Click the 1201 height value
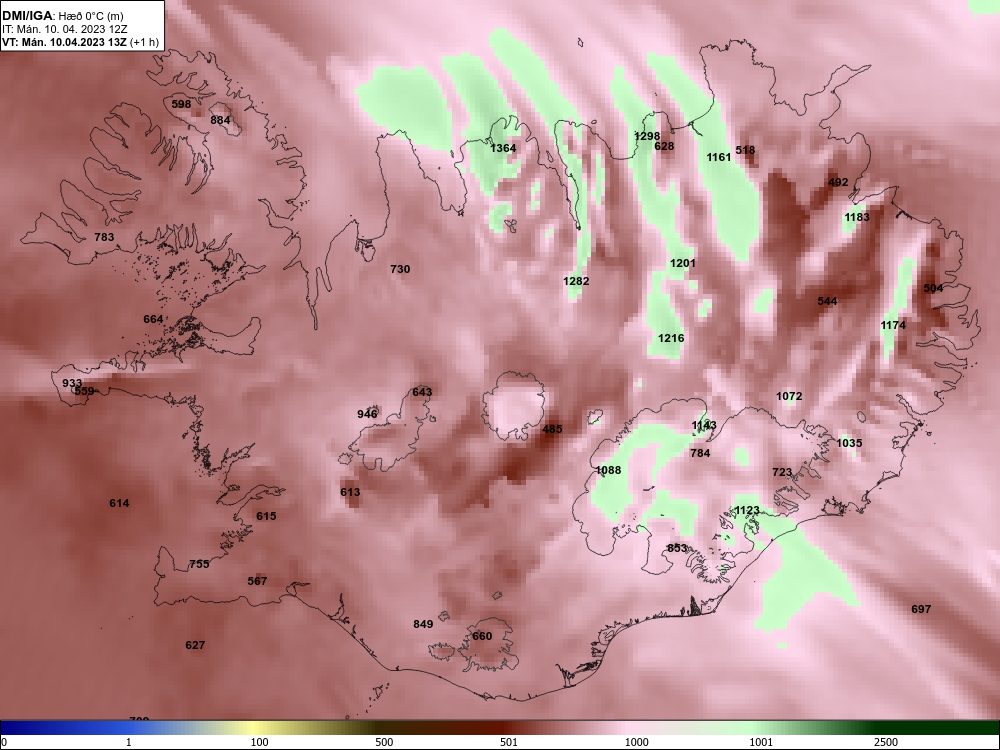 point(682,263)
